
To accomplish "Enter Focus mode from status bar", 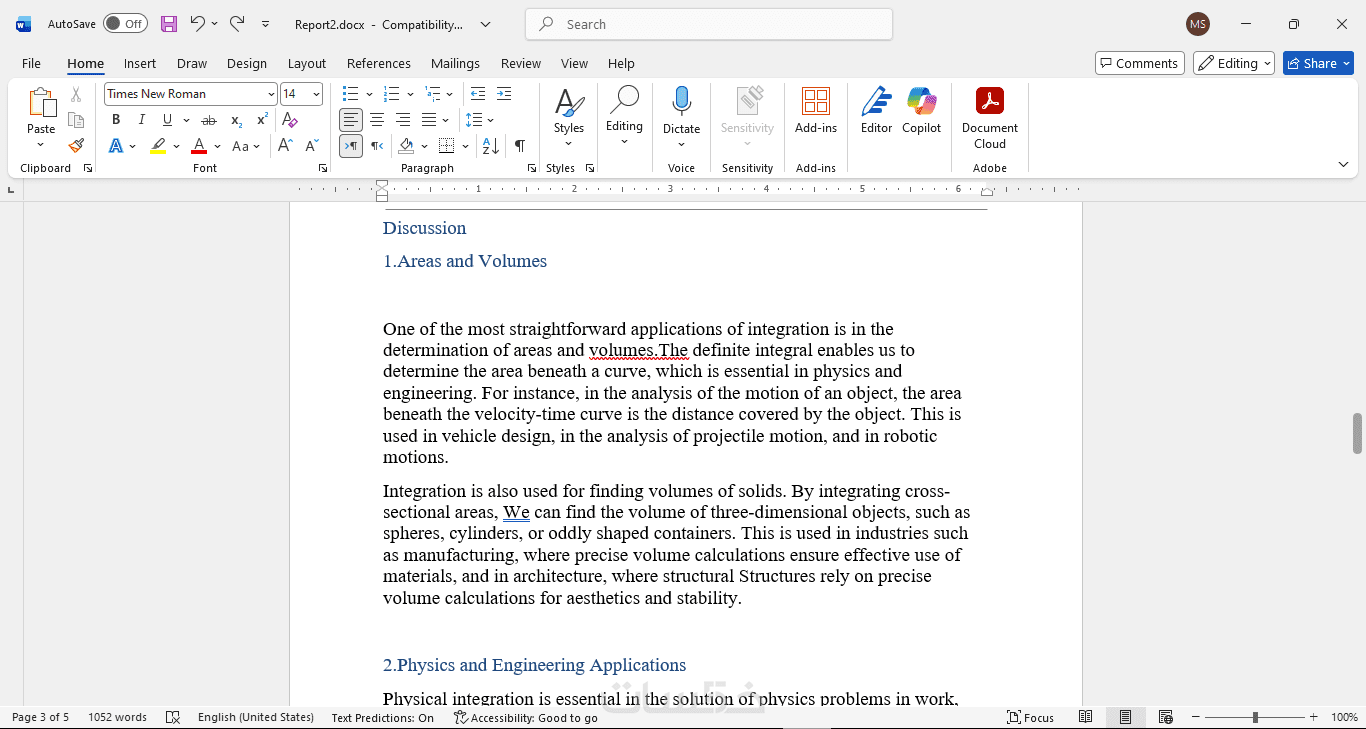I will coord(1030,717).
